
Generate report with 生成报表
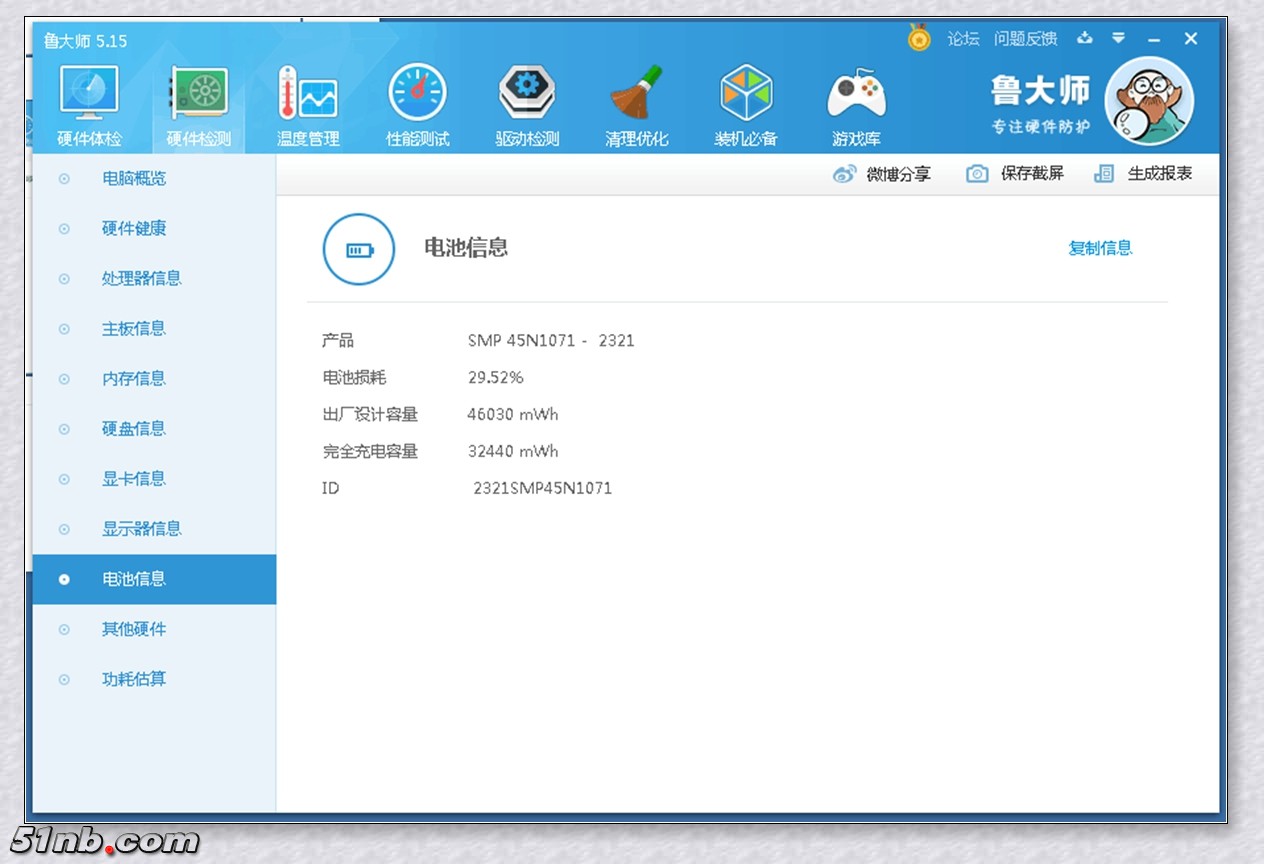click(1144, 174)
